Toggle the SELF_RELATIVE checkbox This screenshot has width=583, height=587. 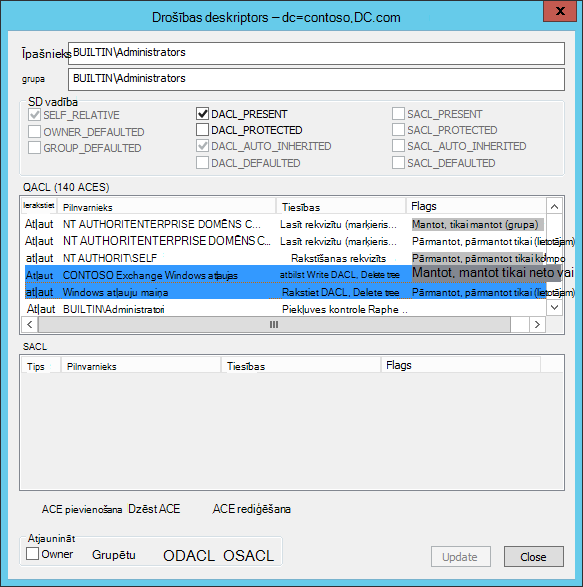point(34,115)
